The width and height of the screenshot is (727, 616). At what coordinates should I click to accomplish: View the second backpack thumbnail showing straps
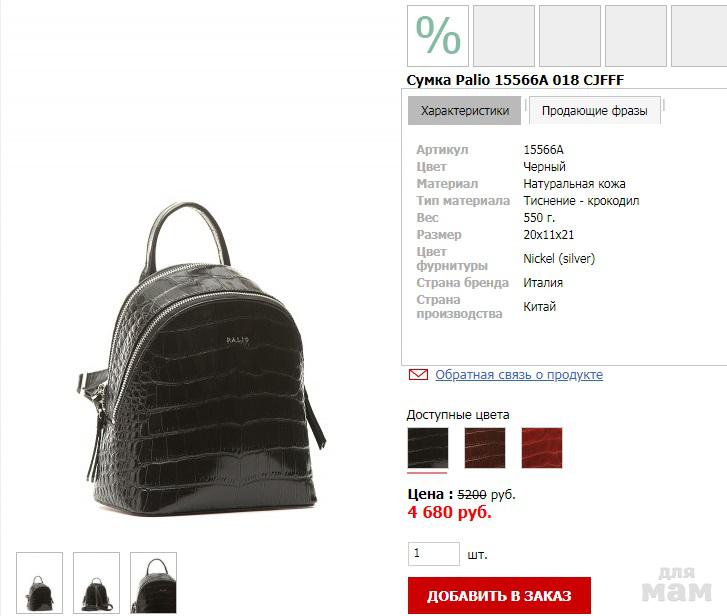pos(96,583)
